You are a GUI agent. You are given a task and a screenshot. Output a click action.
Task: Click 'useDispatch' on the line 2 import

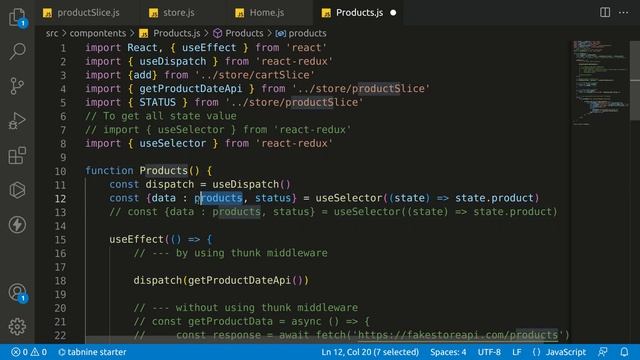point(173,61)
